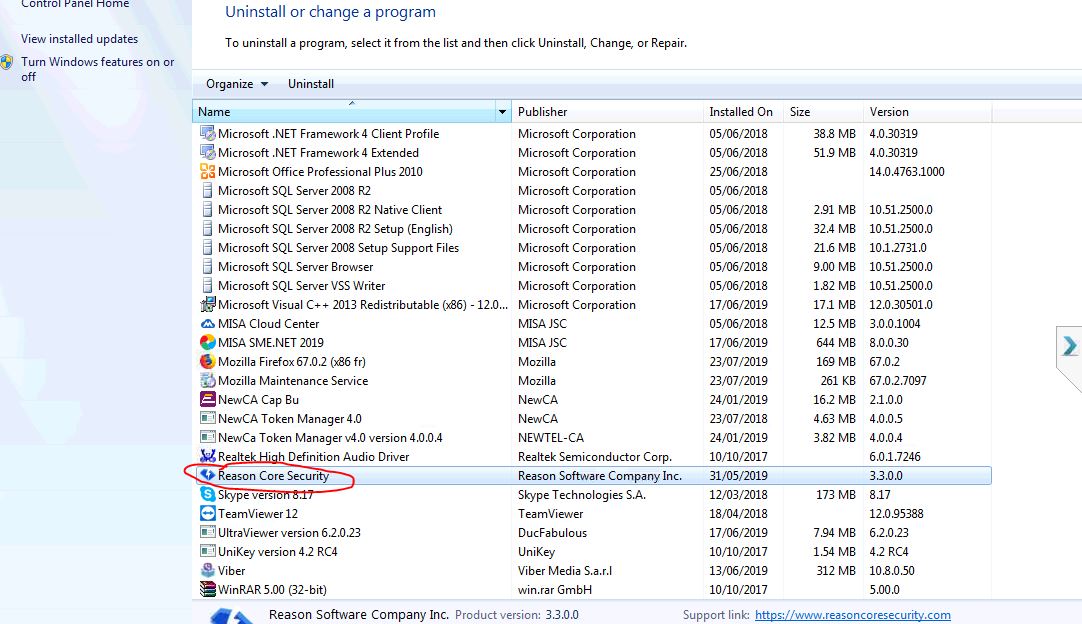Click the 644 MB size cell

(x=836, y=342)
